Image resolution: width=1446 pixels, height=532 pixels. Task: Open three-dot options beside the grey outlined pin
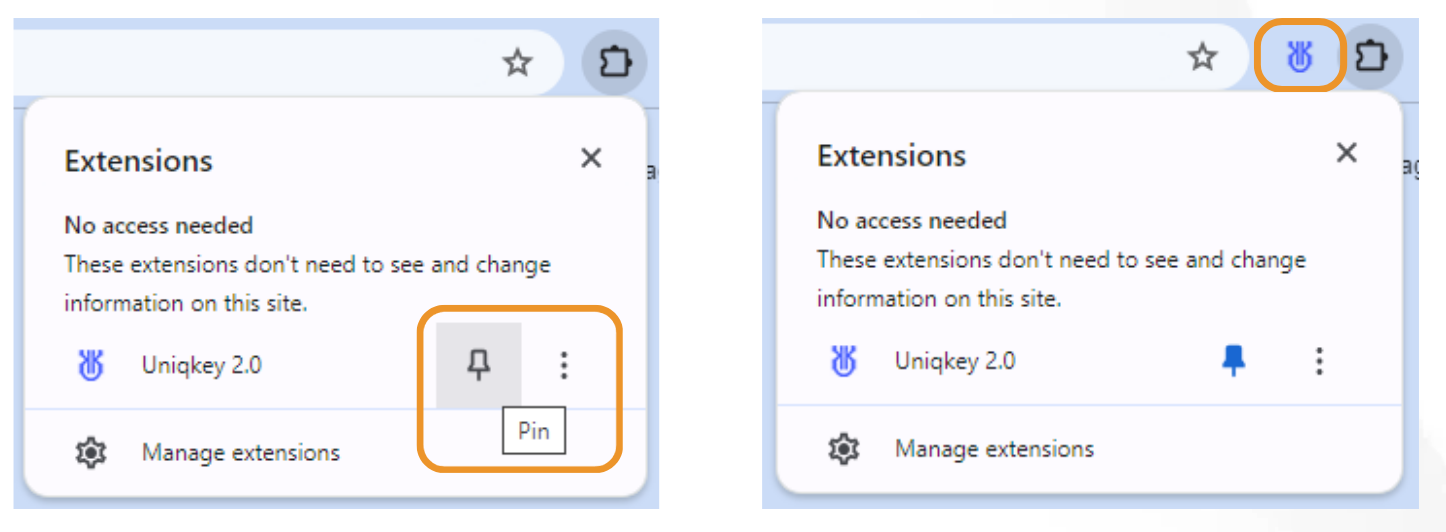point(564,366)
